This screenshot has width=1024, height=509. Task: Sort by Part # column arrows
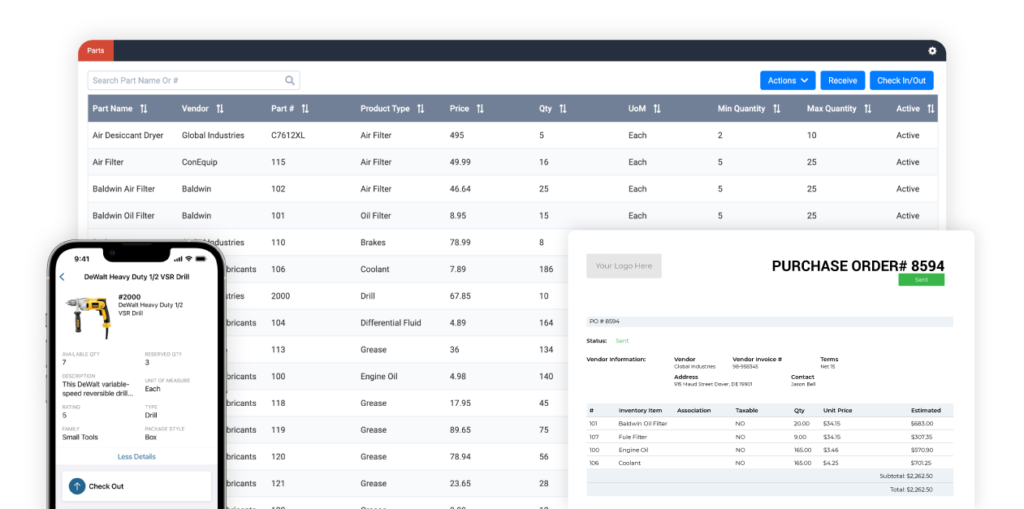click(305, 108)
